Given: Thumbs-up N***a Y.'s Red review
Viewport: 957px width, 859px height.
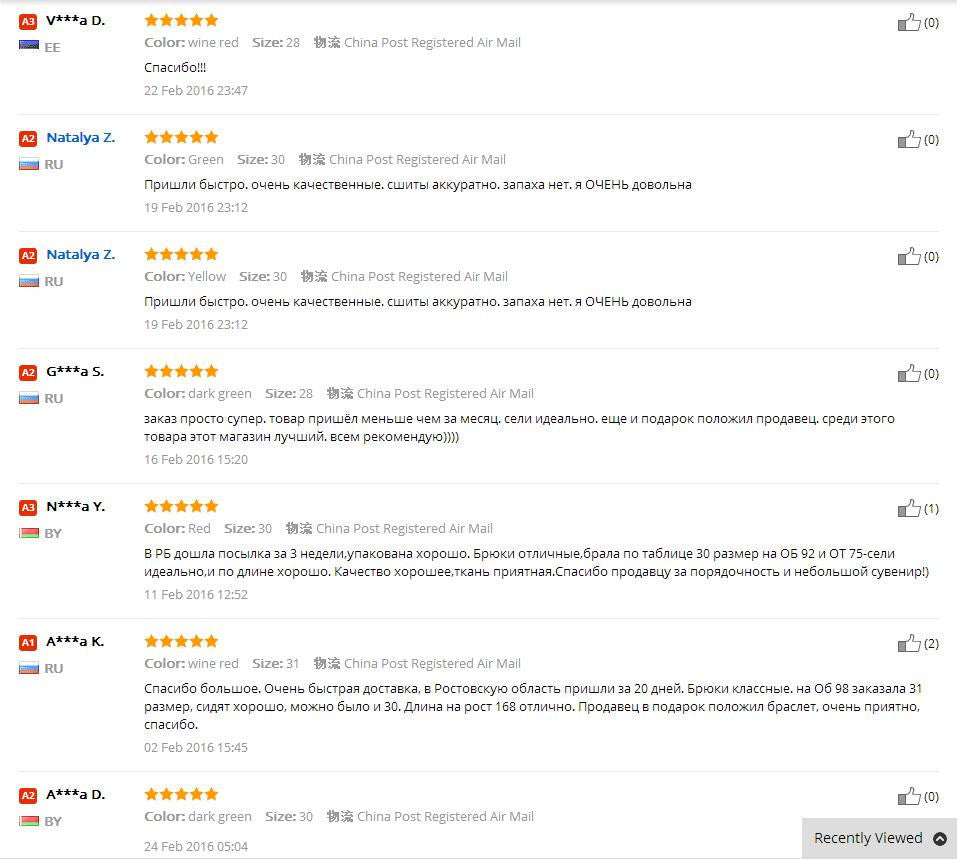Looking at the screenshot, I should (x=909, y=509).
